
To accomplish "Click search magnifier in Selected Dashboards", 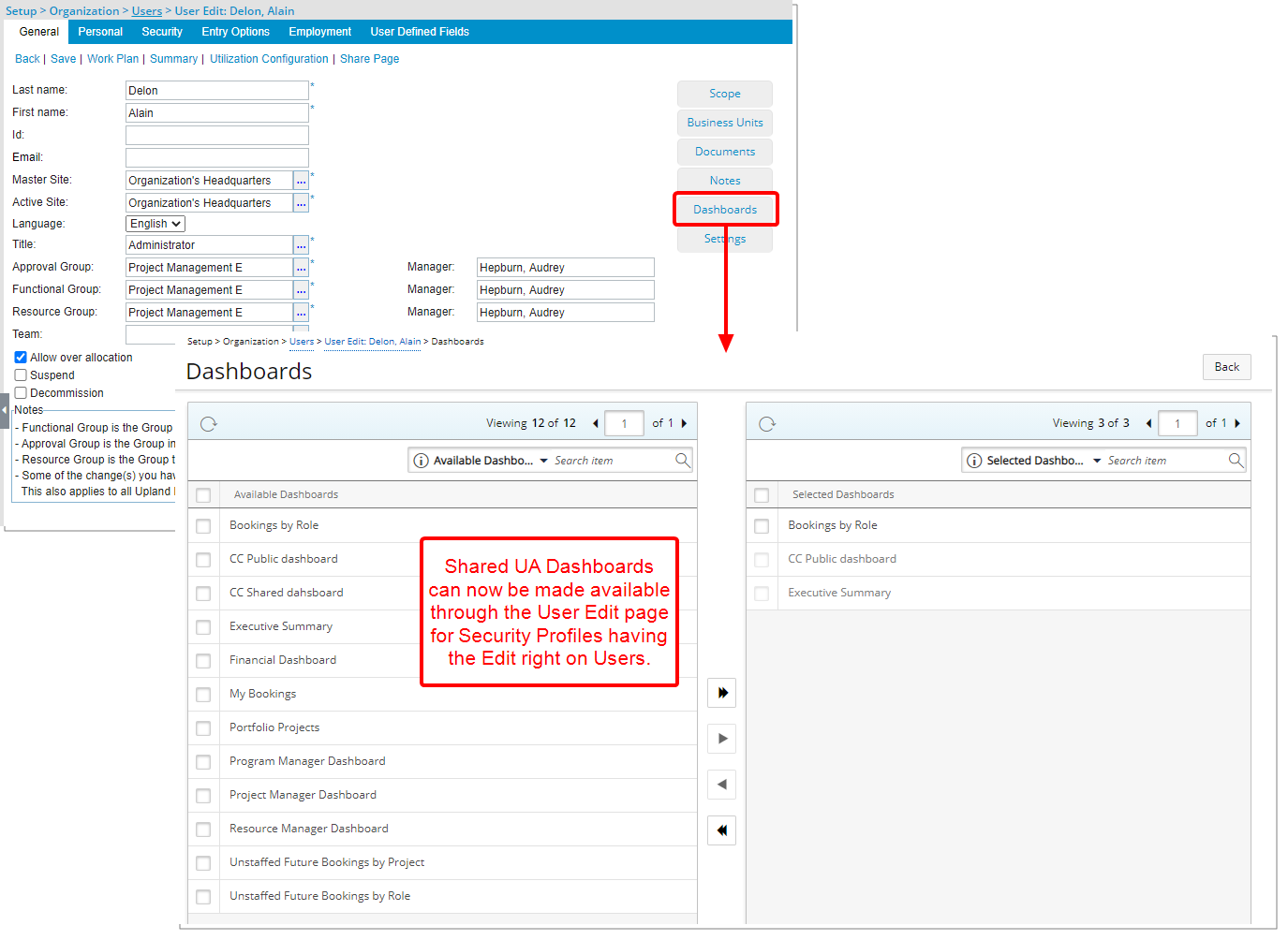I will pyautogui.click(x=1236, y=460).
